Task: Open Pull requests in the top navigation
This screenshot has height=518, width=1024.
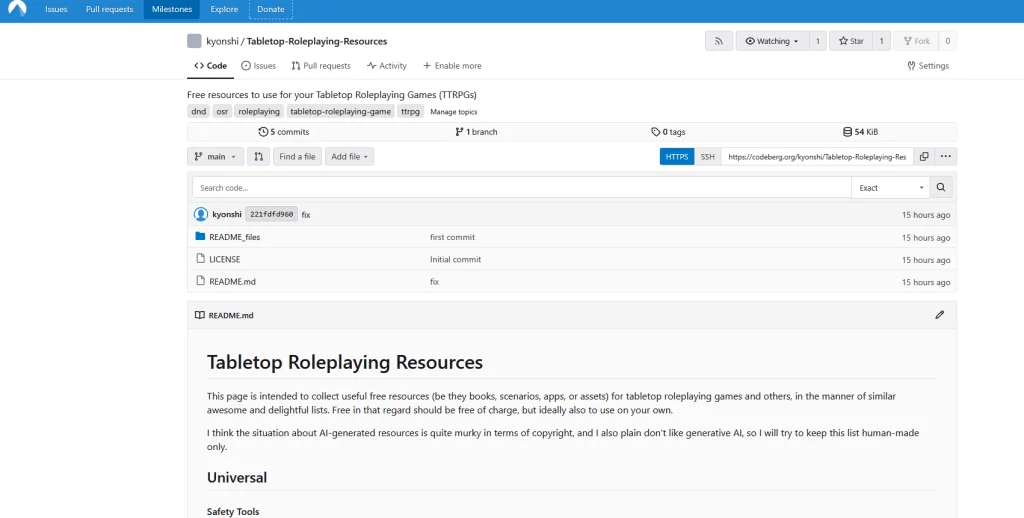Action: (x=109, y=9)
